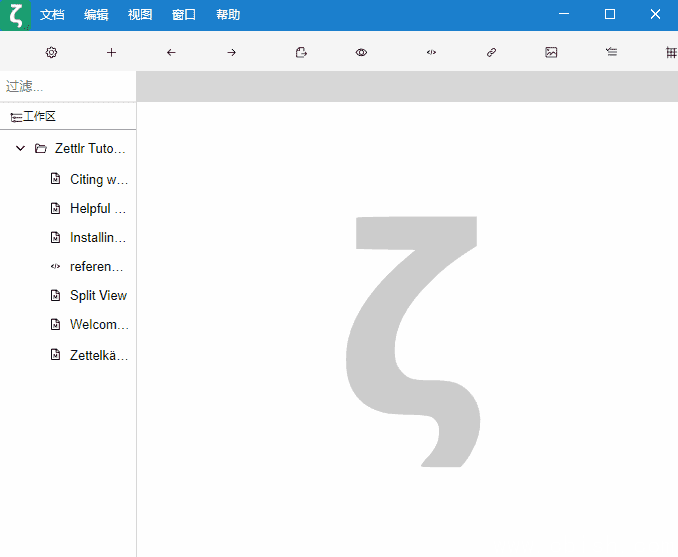The image size is (678, 557).
Task: Open the 文档 menu
Action: [52, 15]
